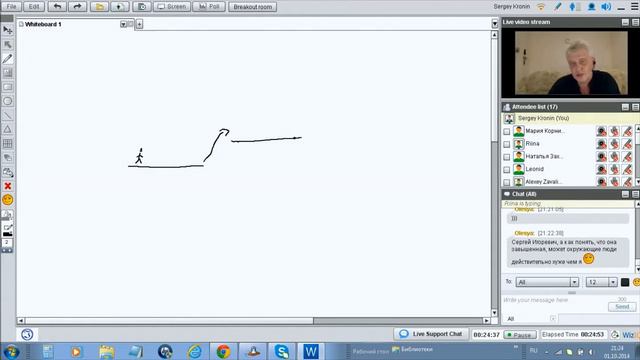Mute microphone for Мария Корни
This screenshot has height=360, width=640.
(x=614, y=131)
